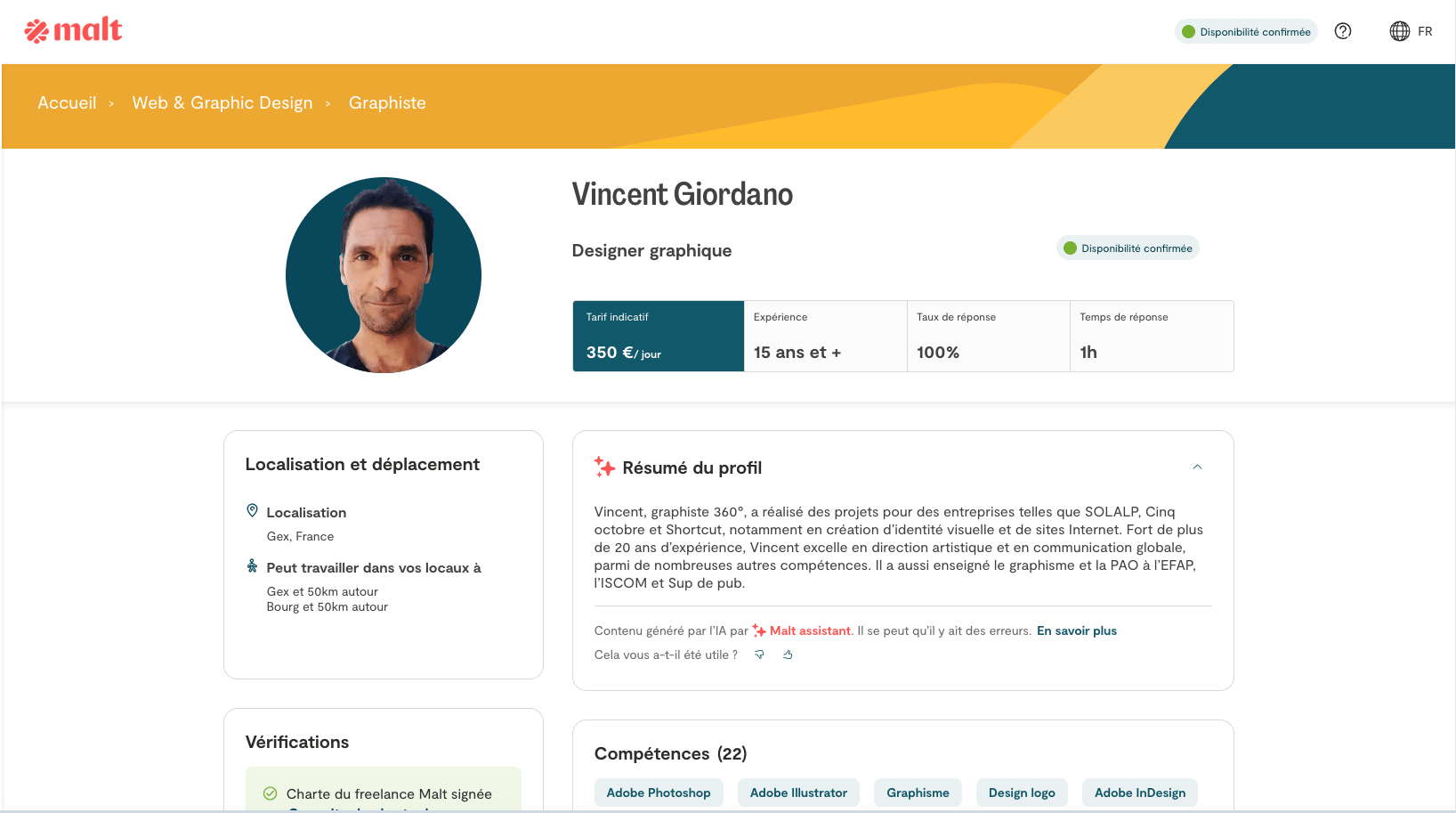Click the profile's Disponibilité confirmée status badge
Screen dimensions: 1456x813
[1128, 248]
